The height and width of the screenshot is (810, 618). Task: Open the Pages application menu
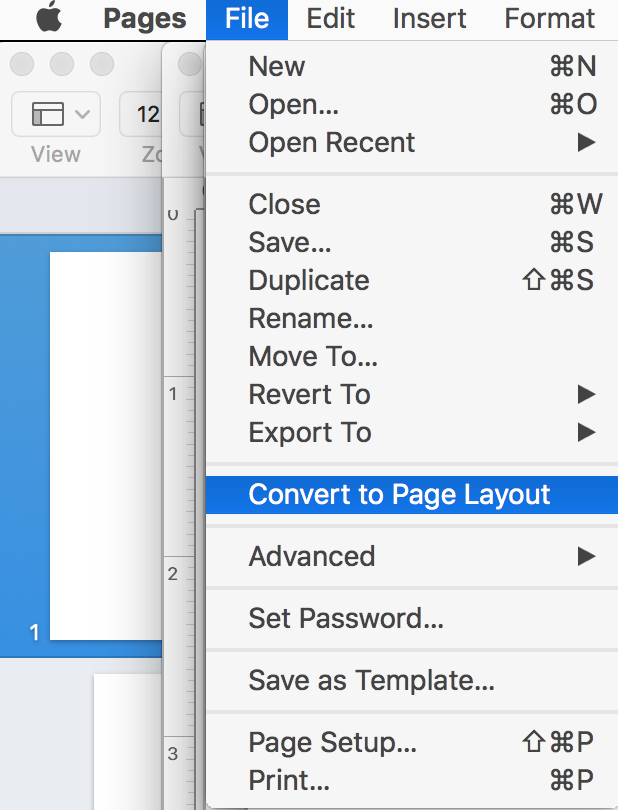144,18
